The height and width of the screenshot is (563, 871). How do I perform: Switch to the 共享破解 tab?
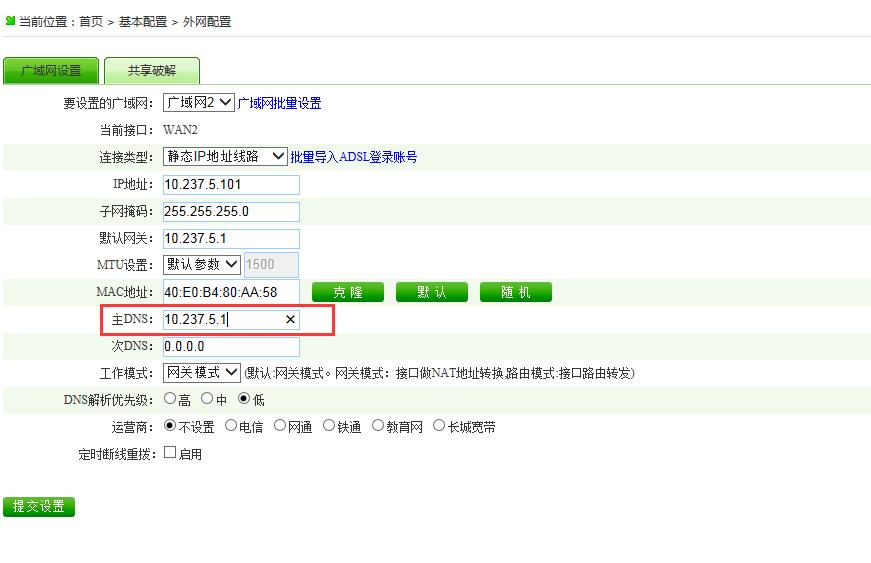152,71
